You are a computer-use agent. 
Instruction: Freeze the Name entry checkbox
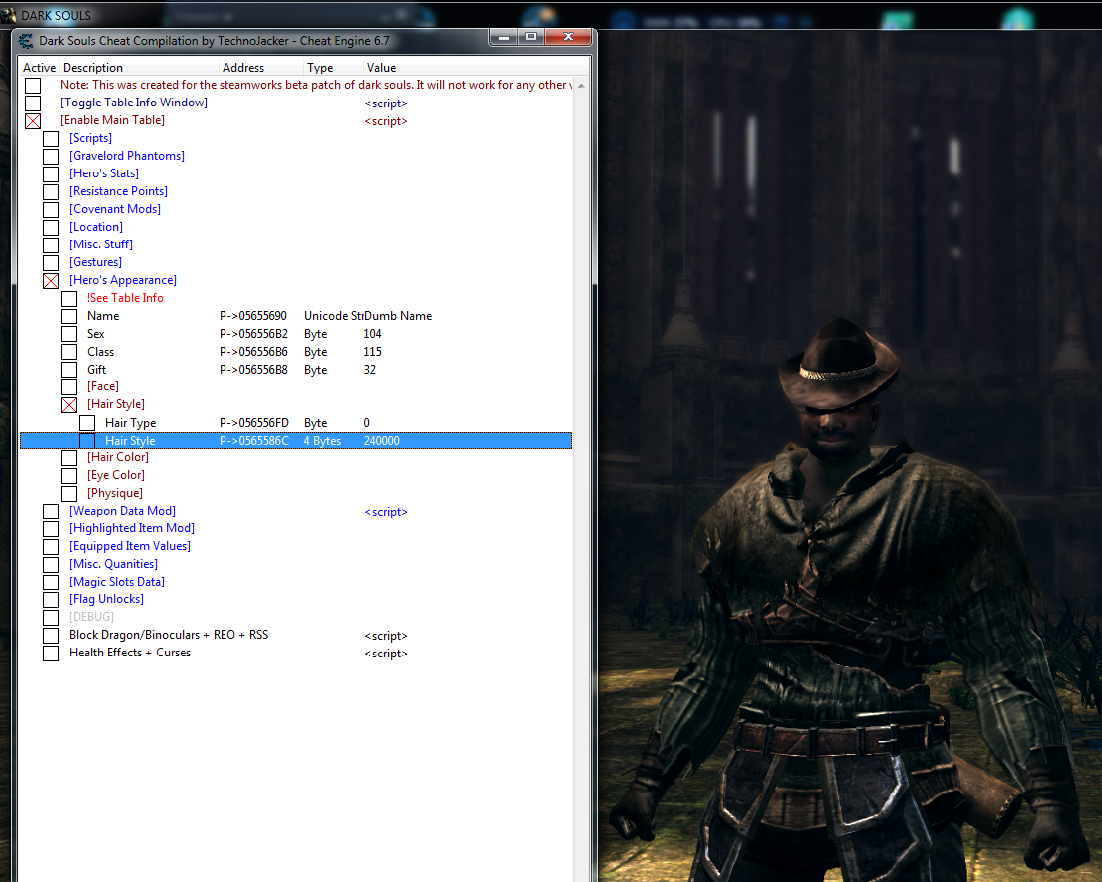69,316
